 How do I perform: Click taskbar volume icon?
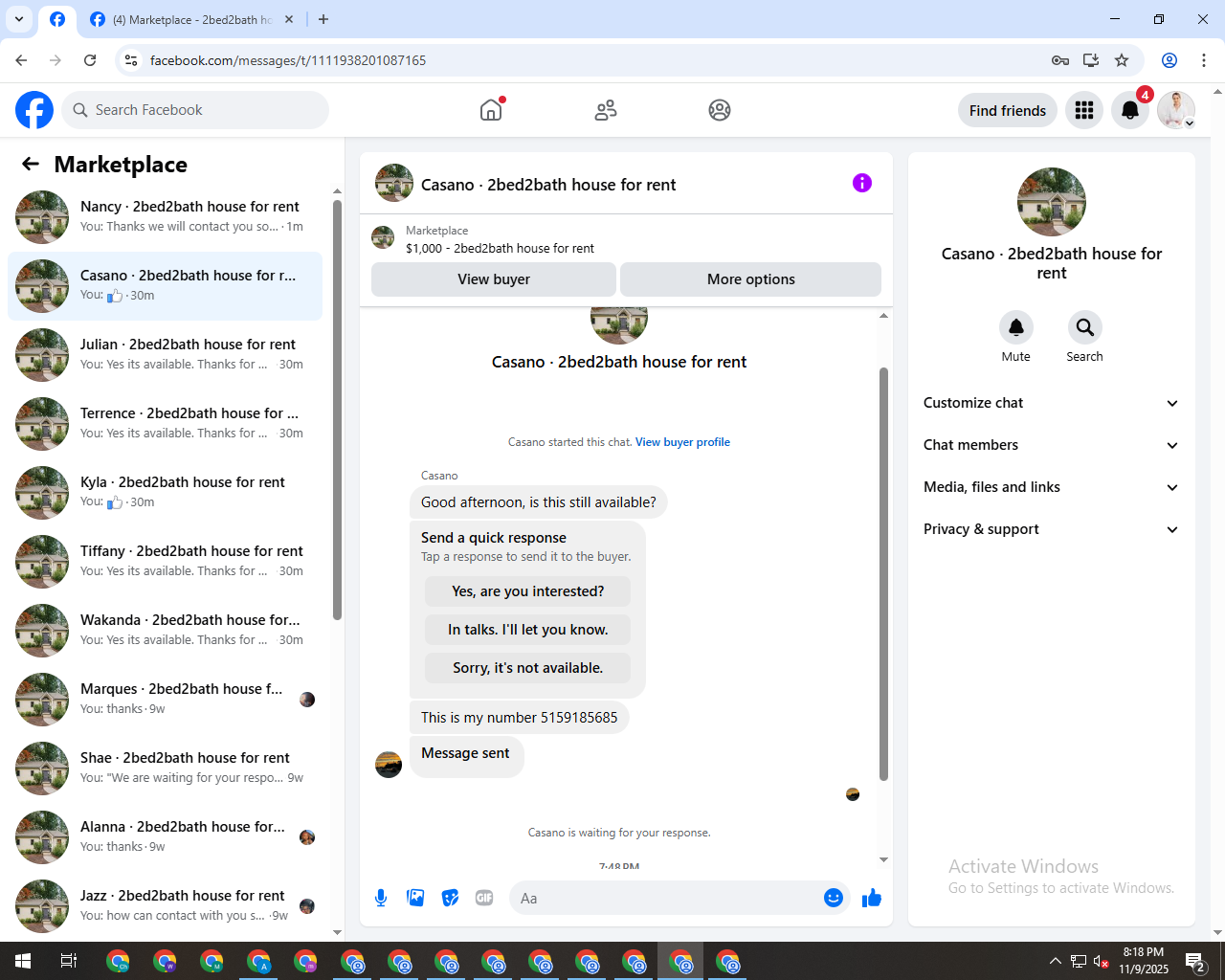pos(1101,962)
